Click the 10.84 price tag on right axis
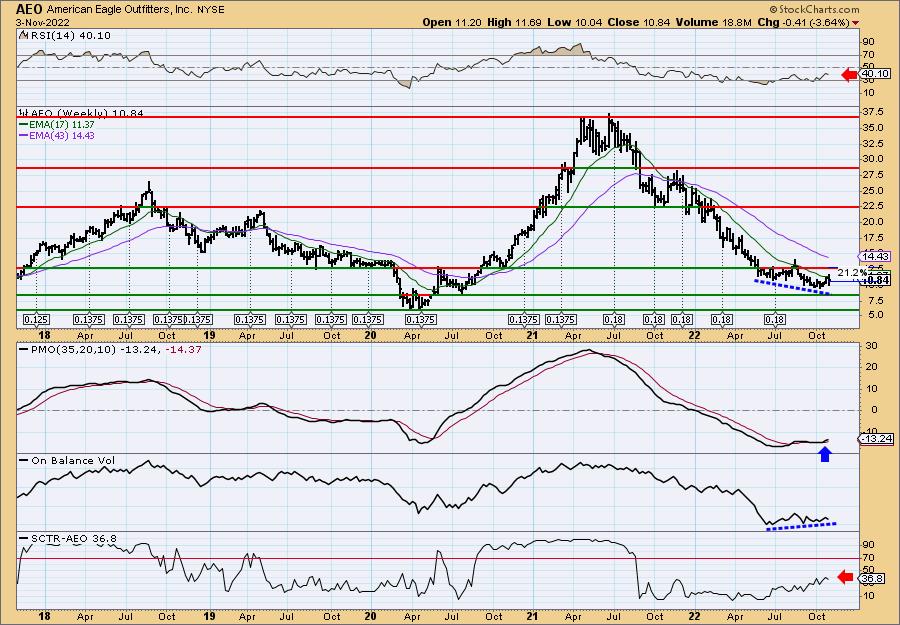The height and width of the screenshot is (625, 900). (875, 281)
